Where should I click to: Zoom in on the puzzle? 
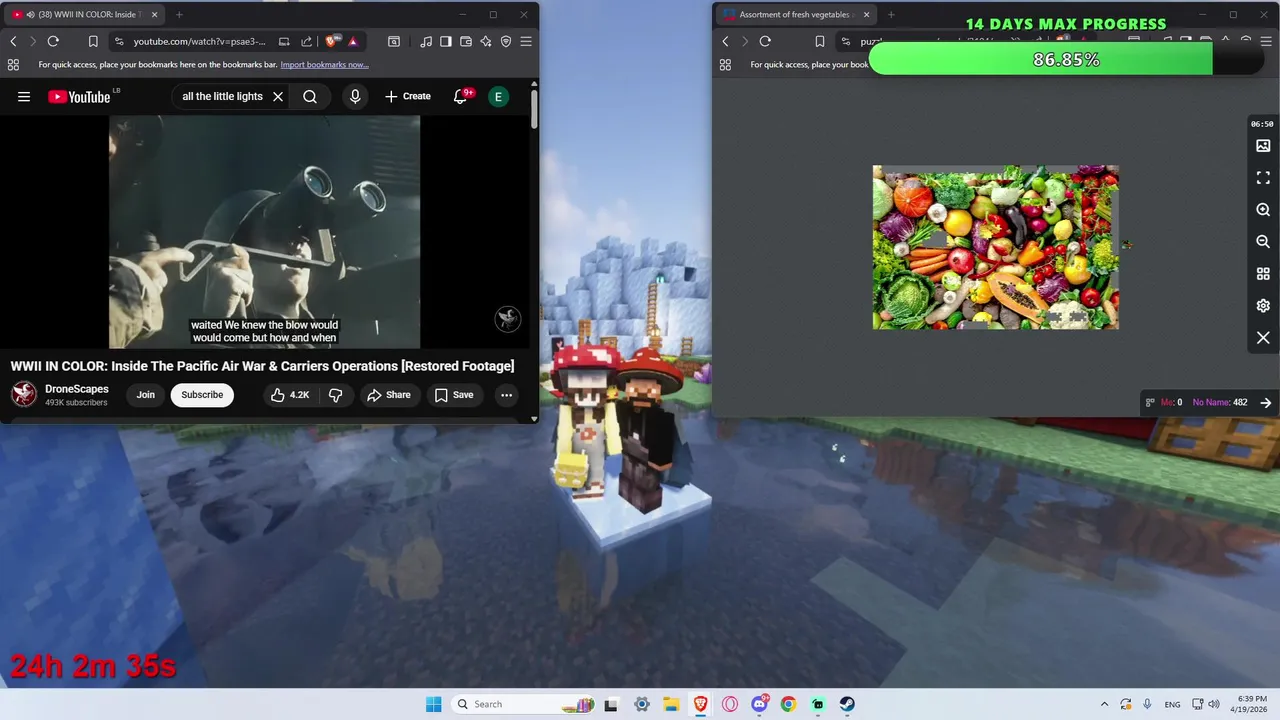point(1263,210)
